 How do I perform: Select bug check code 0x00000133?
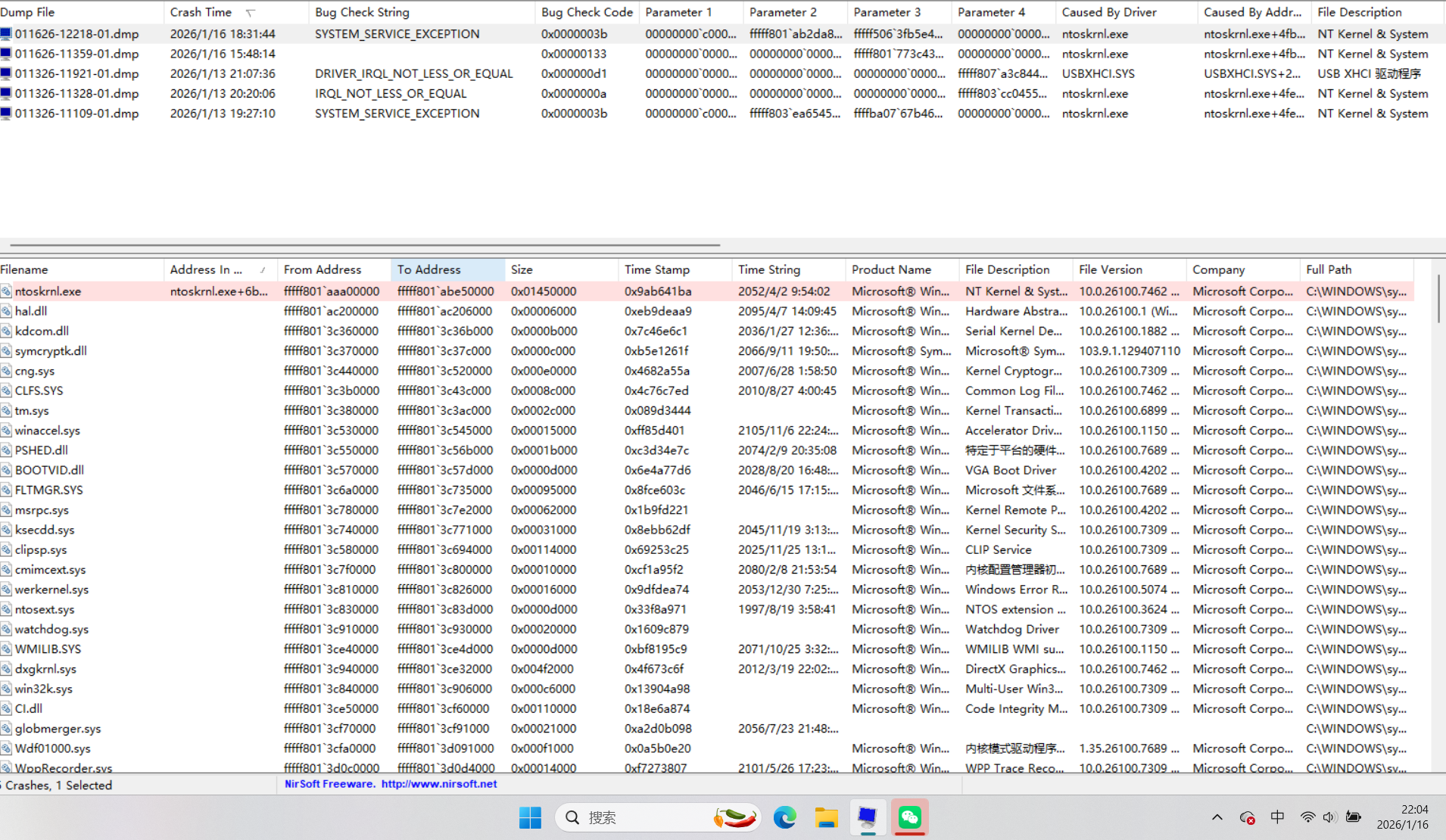pos(574,54)
